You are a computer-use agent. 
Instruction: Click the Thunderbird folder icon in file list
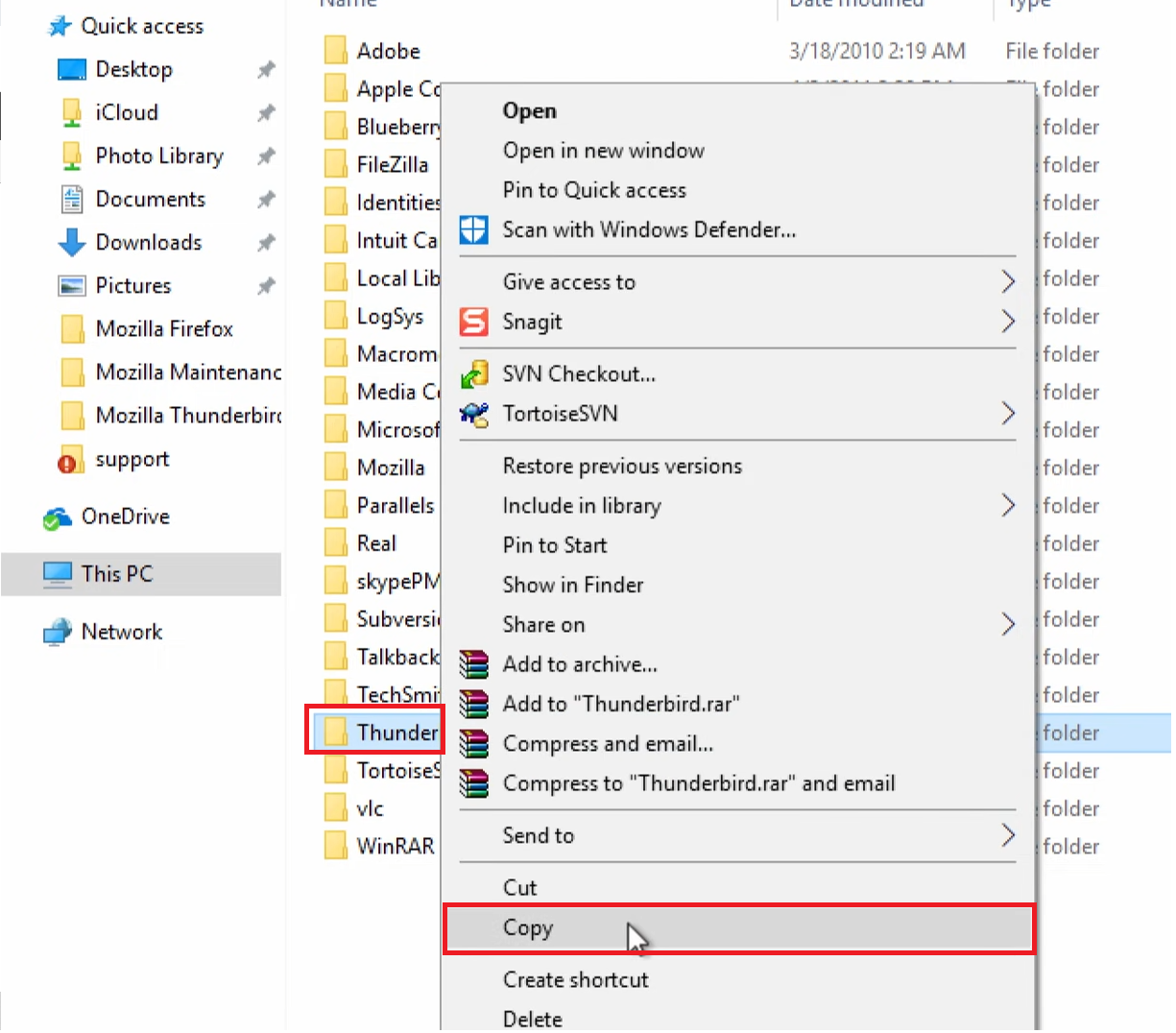click(335, 733)
